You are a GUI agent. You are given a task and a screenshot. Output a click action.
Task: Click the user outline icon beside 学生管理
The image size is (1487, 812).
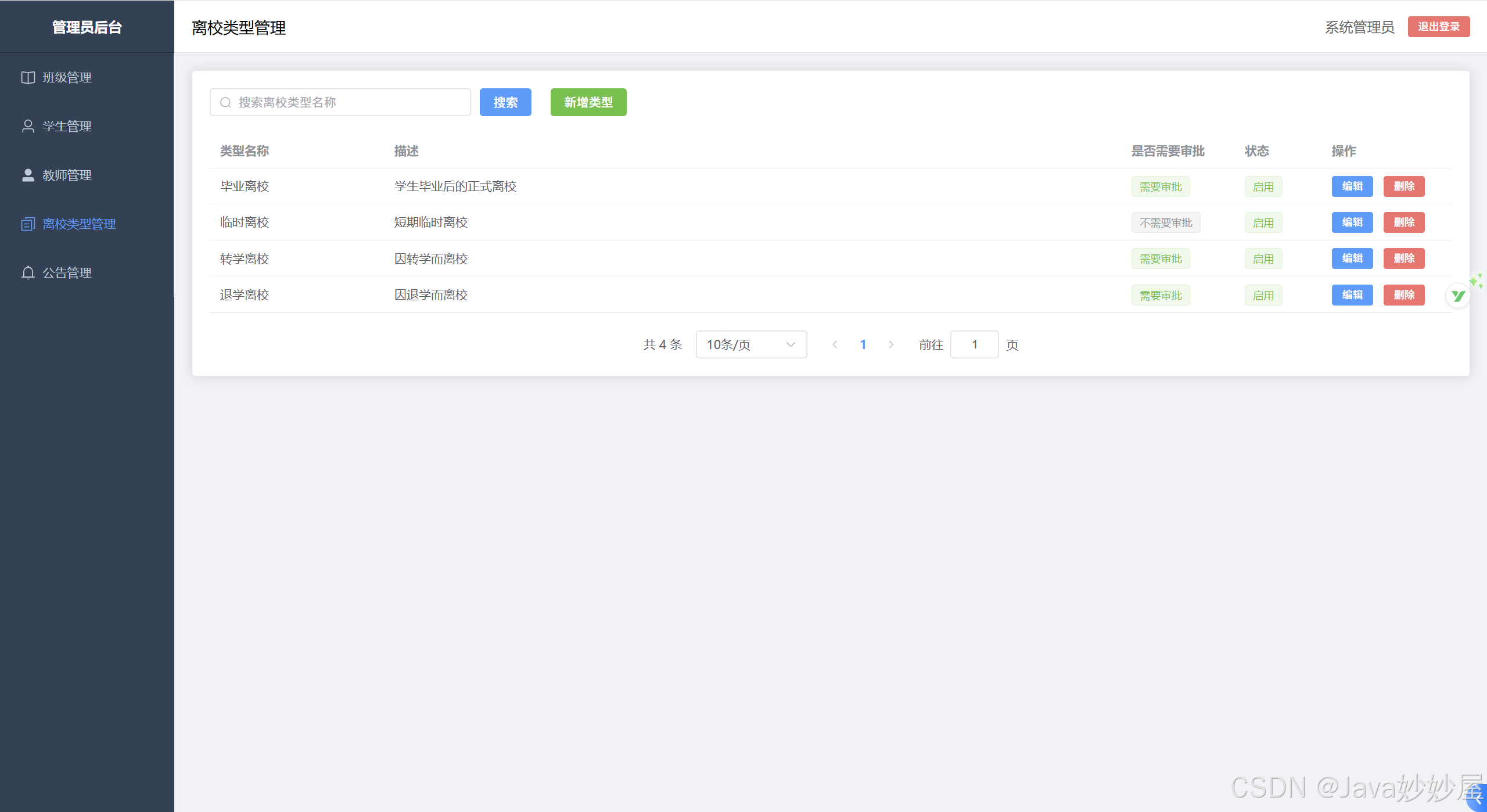(28, 126)
